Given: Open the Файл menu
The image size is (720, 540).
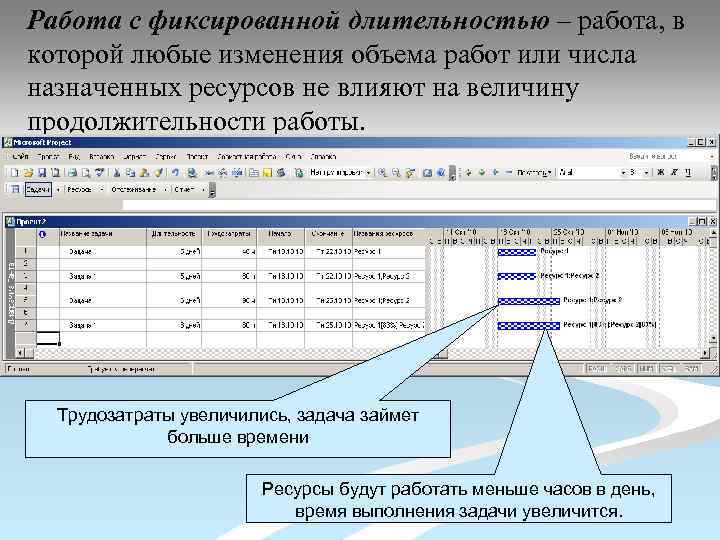Looking at the screenshot, I should [21, 157].
